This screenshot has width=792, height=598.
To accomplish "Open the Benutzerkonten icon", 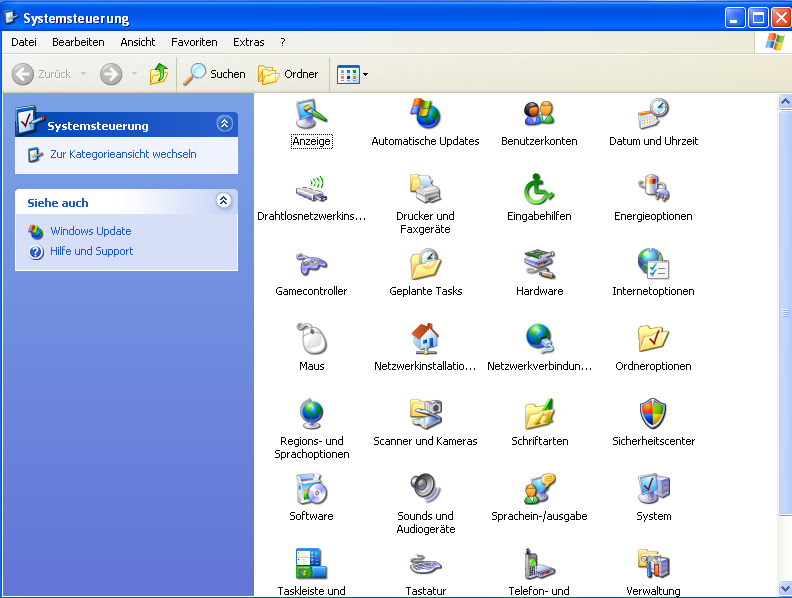I will pos(539,114).
